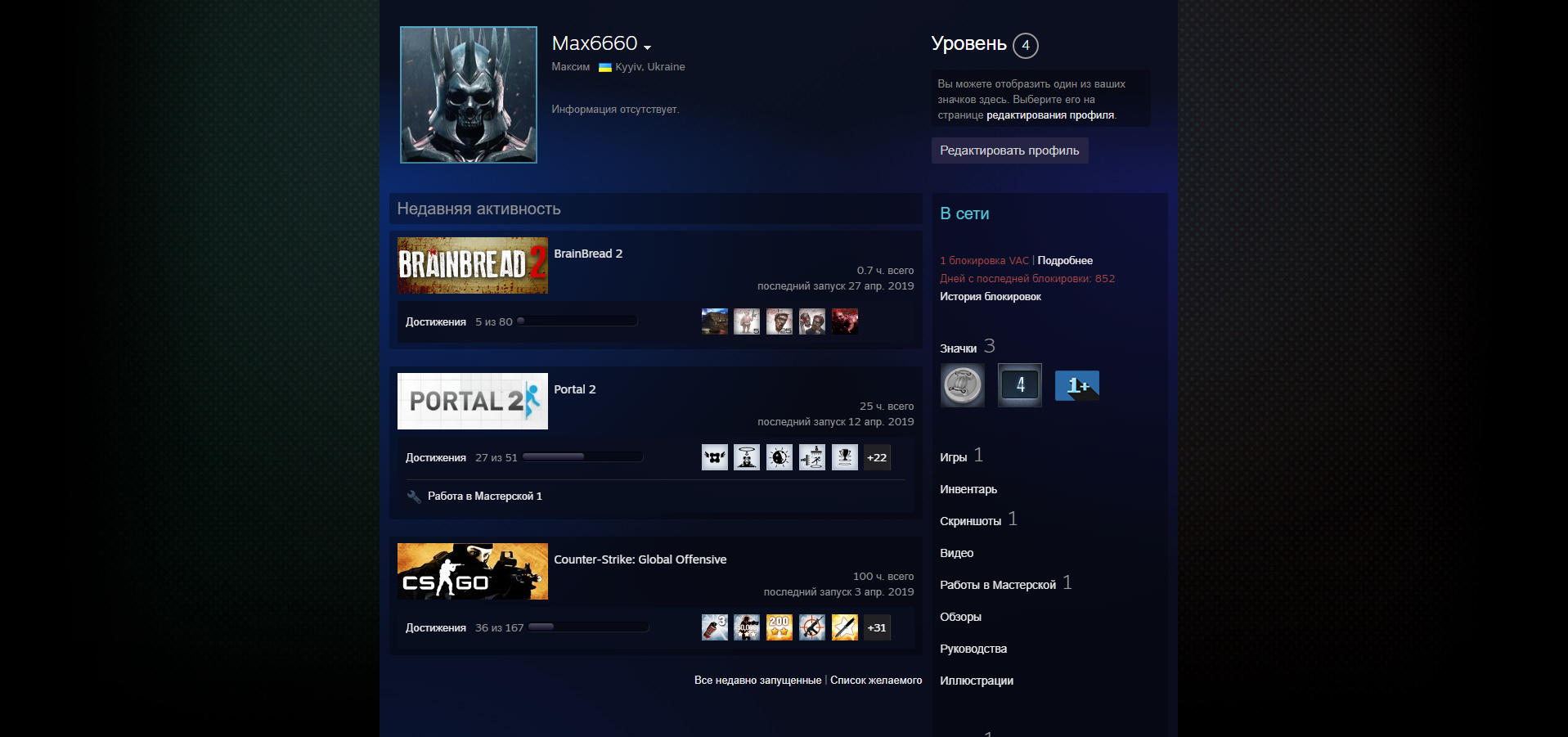Open the редактирования профиля link in badge hint

1050,115
